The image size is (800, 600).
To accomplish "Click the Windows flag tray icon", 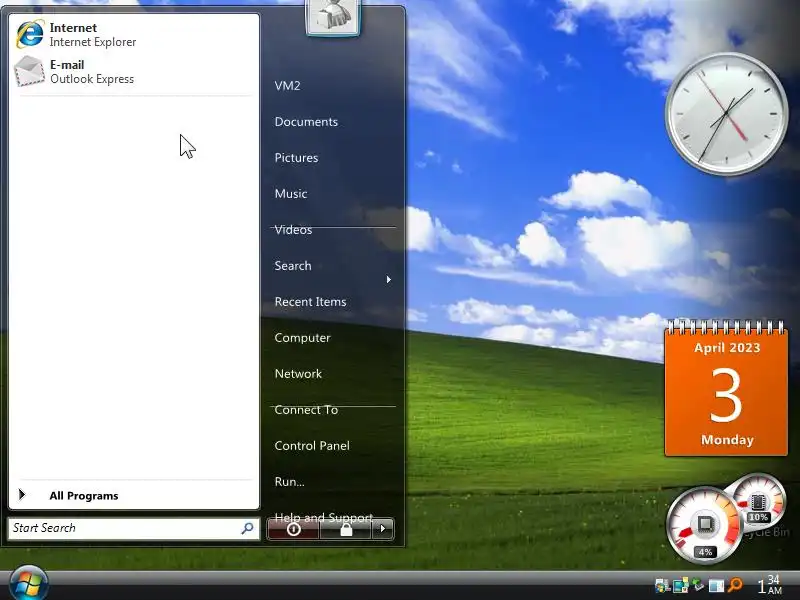I will coord(662,586).
